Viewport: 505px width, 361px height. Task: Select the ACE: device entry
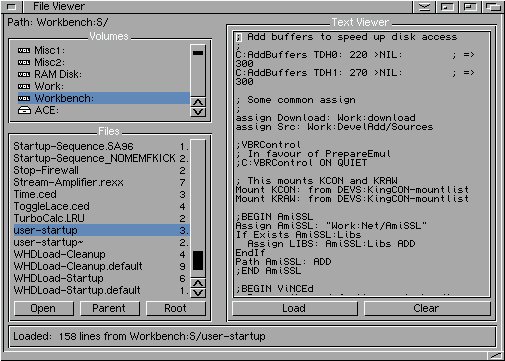(103, 110)
